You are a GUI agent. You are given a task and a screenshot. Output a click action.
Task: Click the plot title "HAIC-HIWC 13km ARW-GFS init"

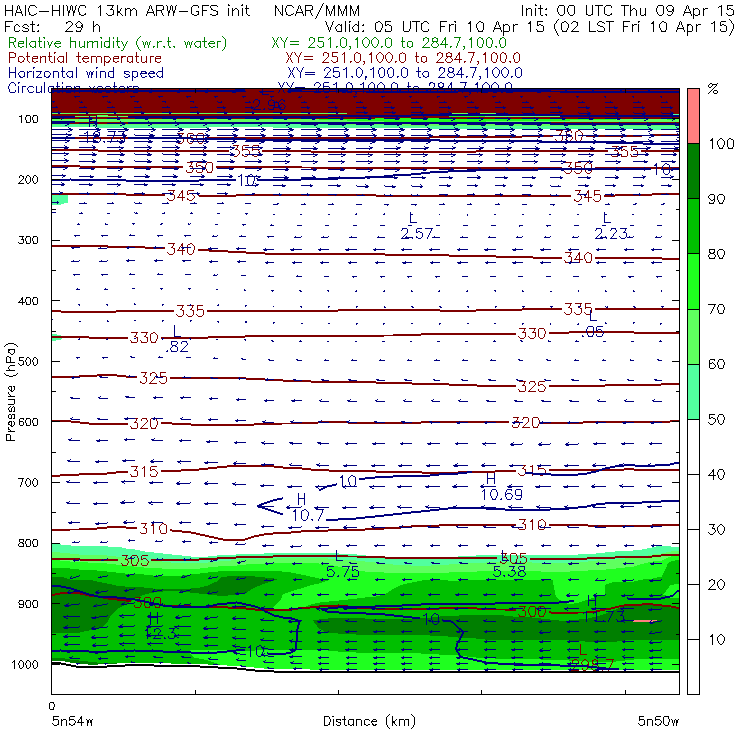click(x=127, y=11)
